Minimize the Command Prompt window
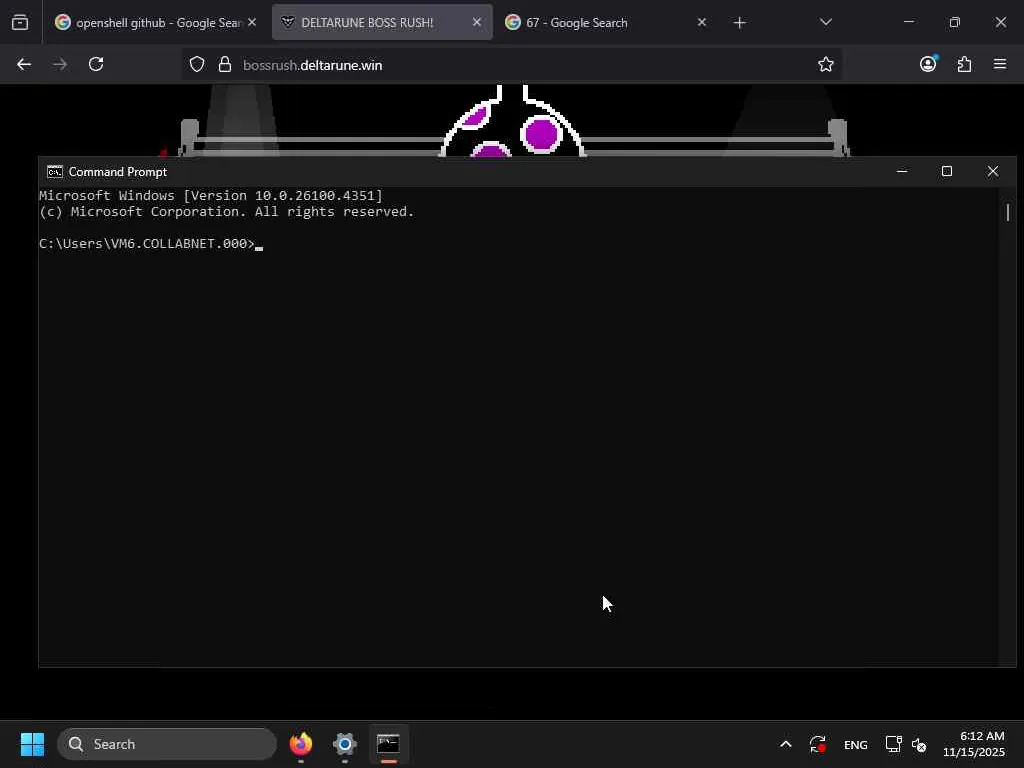Viewport: 1024px width, 768px height. click(x=902, y=172)
